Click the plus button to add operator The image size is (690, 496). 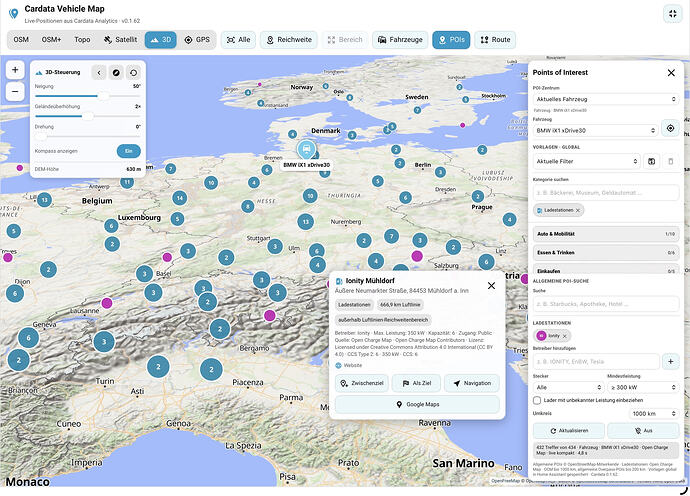point(671,361)
